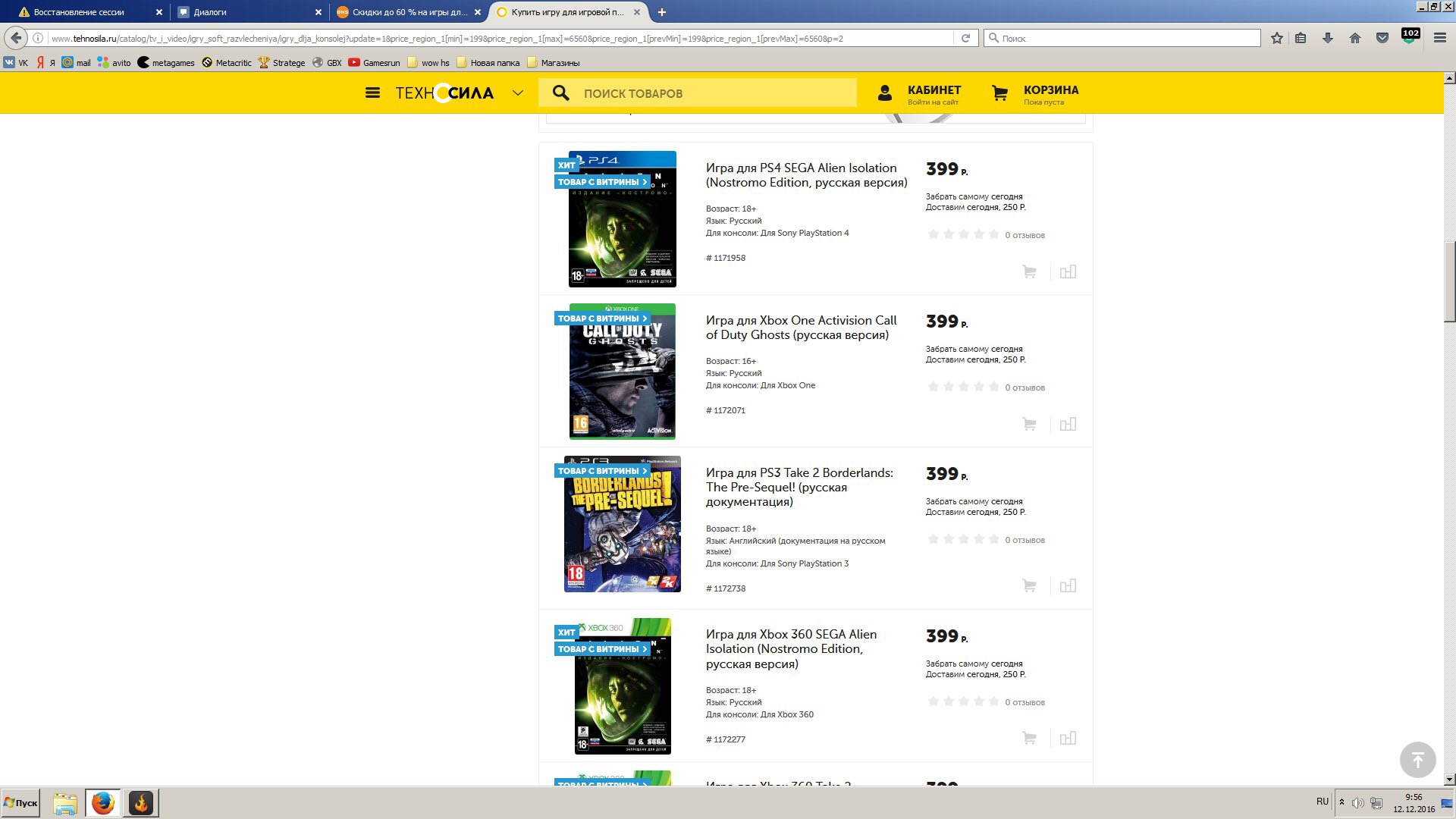The image size is (1456, 819).
Task: Add Xbox 360 Alien Isolation to cart
Action: (1029, 738)
